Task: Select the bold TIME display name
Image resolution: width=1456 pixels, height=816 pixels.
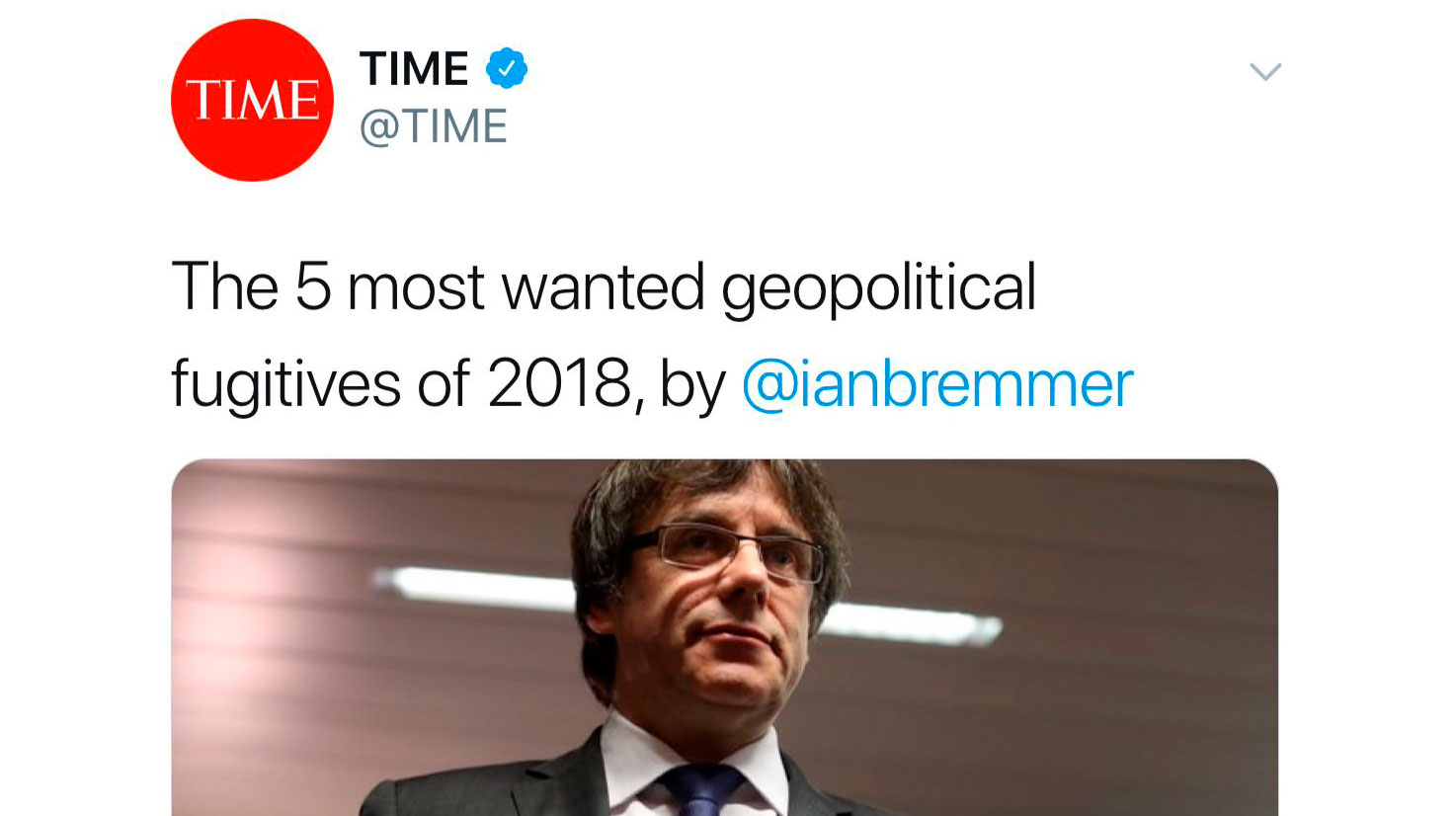Action: click(x=414, y=69)
